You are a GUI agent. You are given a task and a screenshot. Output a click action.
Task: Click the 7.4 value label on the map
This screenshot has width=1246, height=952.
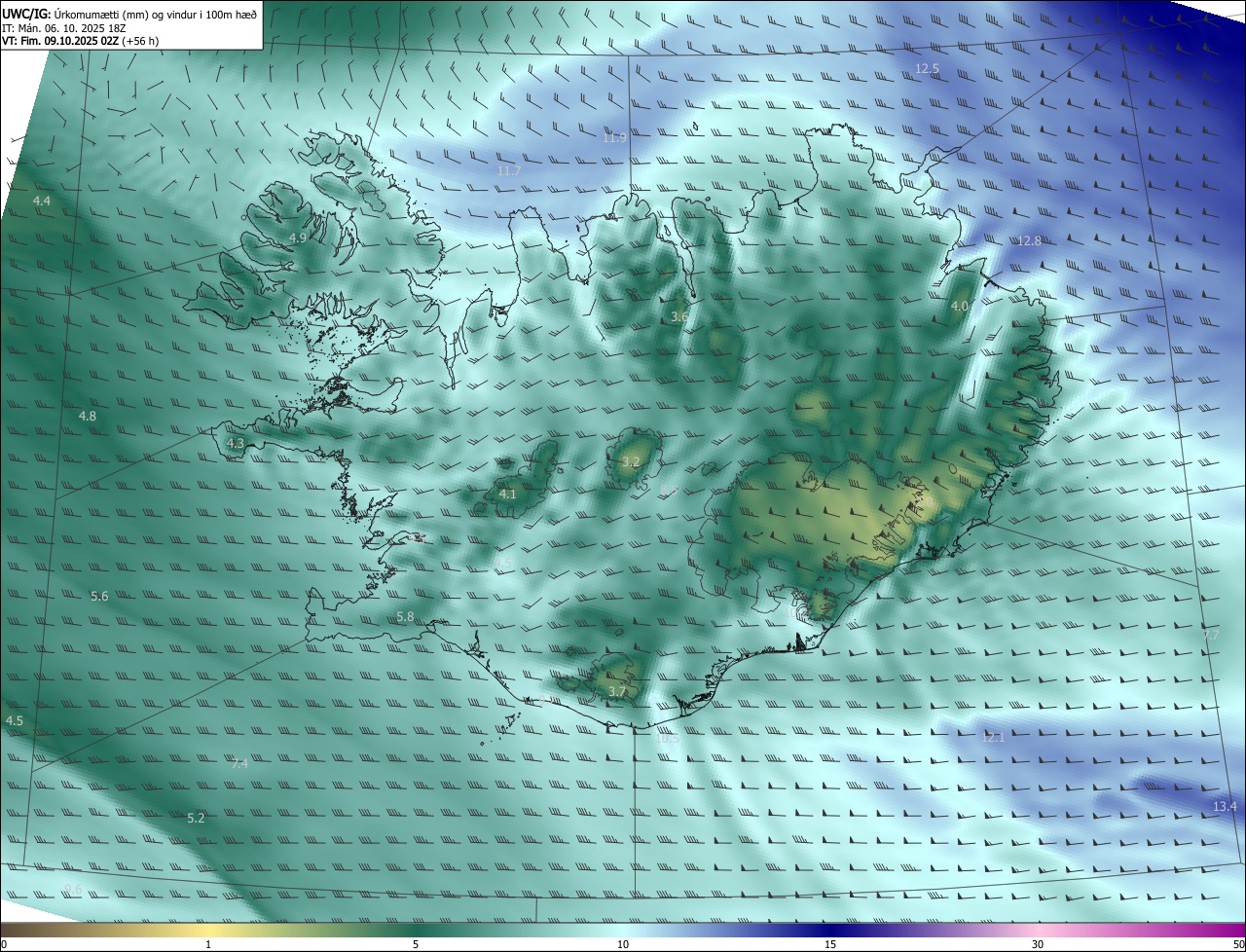click(x=239, y=764)
